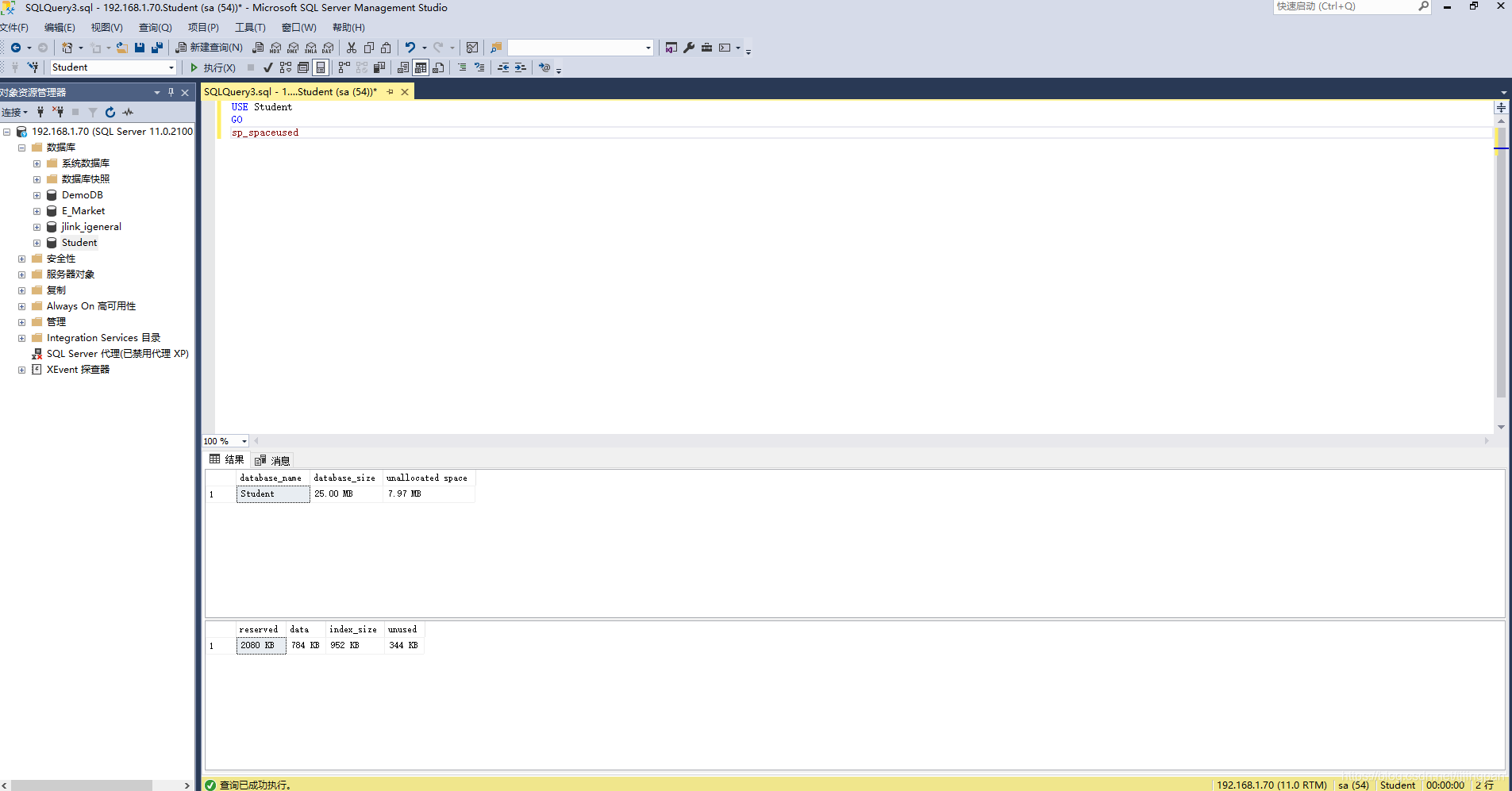The image size is (1512, 791).
Task: Click the 新建查询(N) button
Action: tap(210, 48)
